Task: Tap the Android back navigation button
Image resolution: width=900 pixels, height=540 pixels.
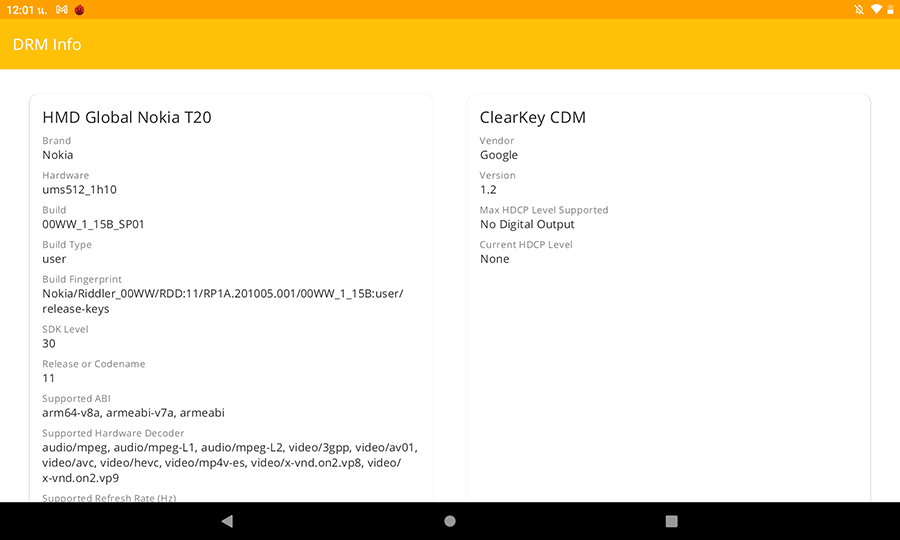Action: pos(227,521)
